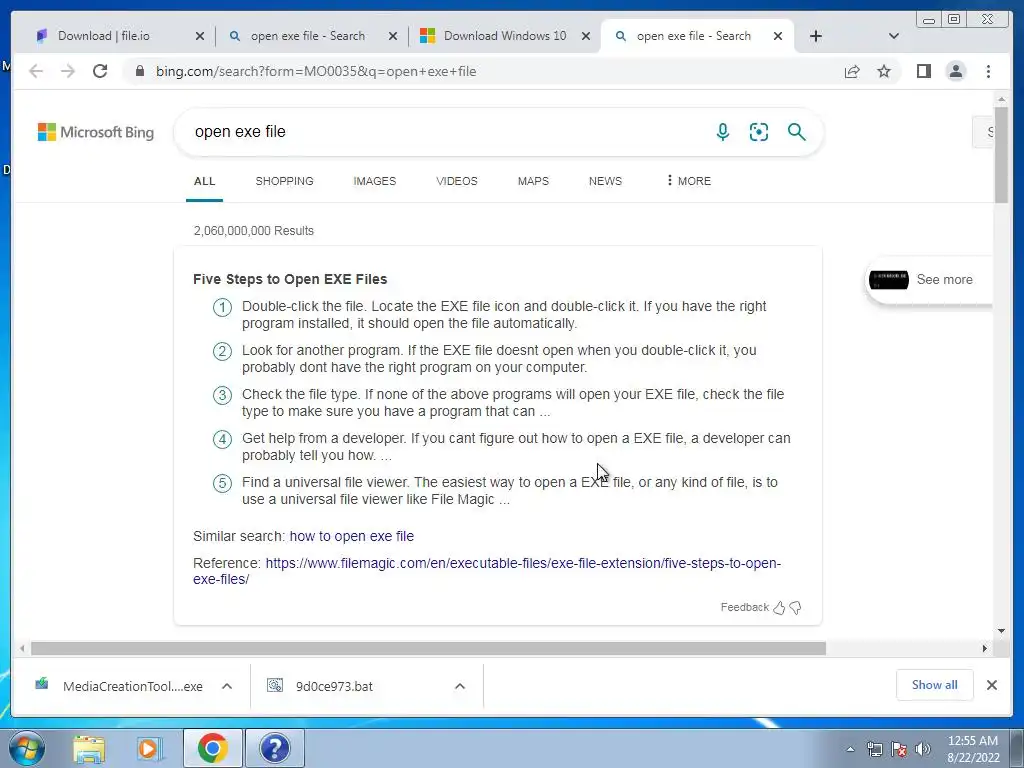Viewport: 1024px width, 768px height.
Task: Show all downloads
Action: [x=935, y=684]
